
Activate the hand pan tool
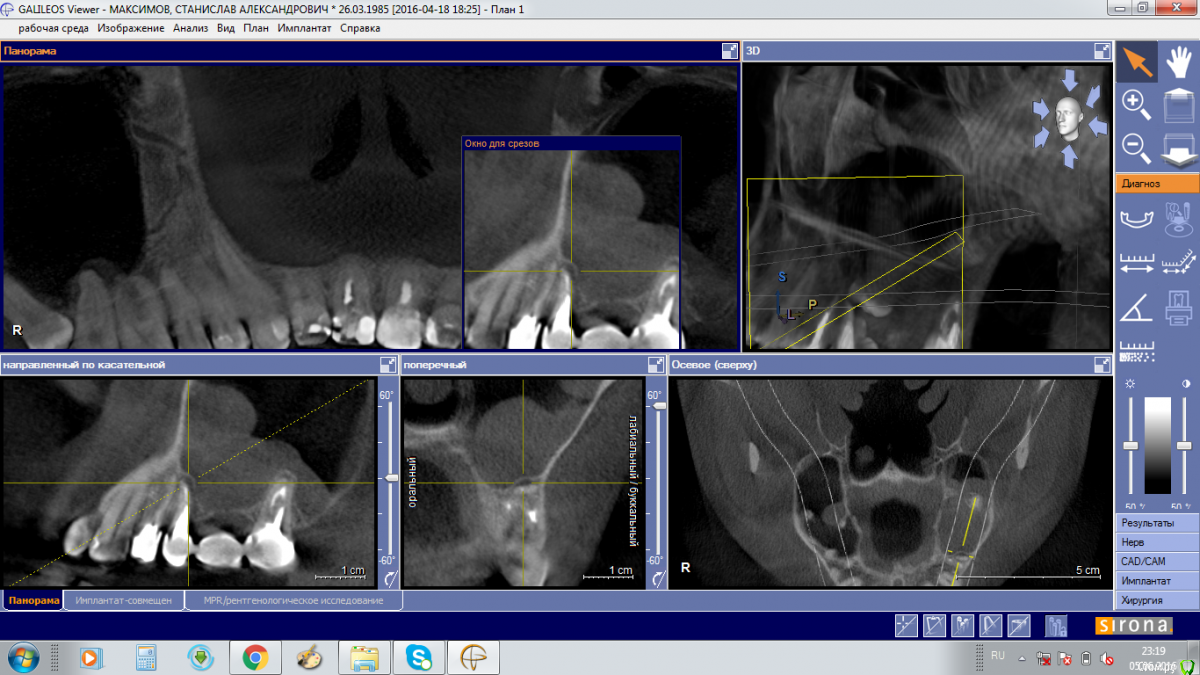point(1179,62)
